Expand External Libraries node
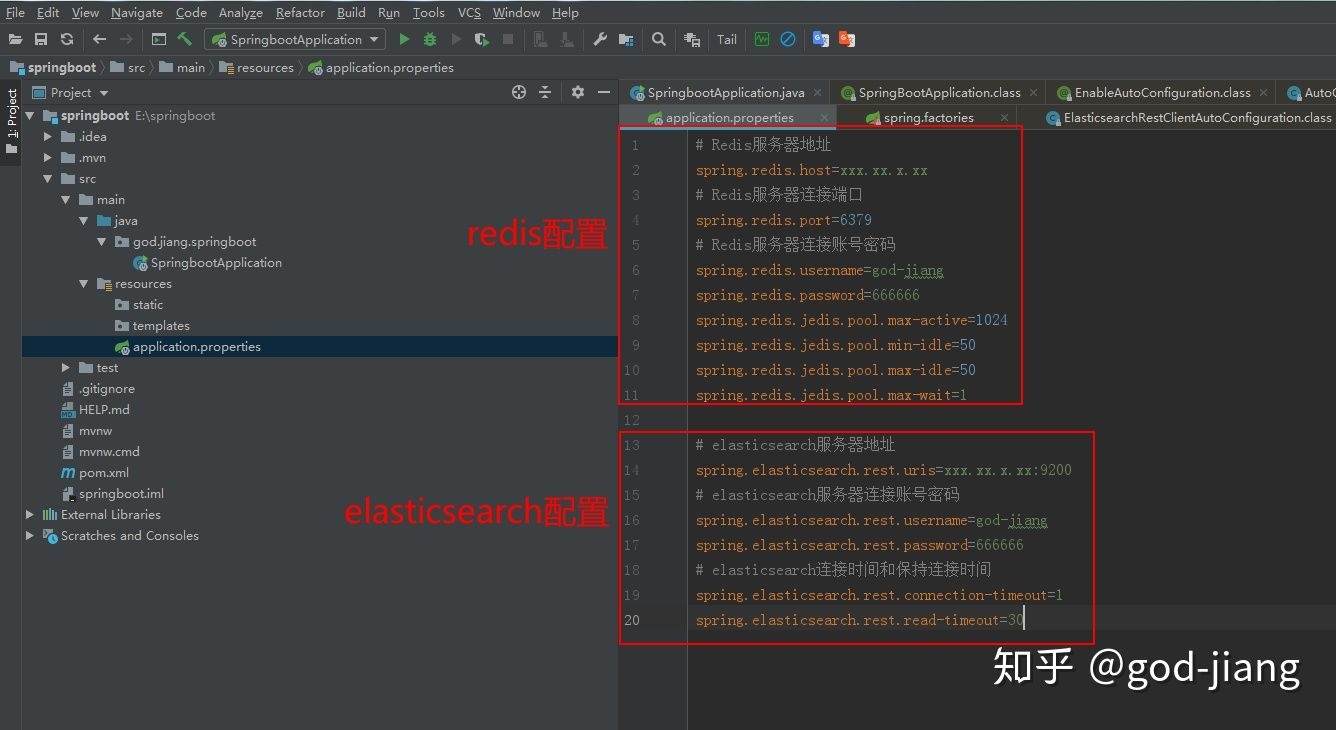This screenshot has height=730, width=1336. (30, 515)
